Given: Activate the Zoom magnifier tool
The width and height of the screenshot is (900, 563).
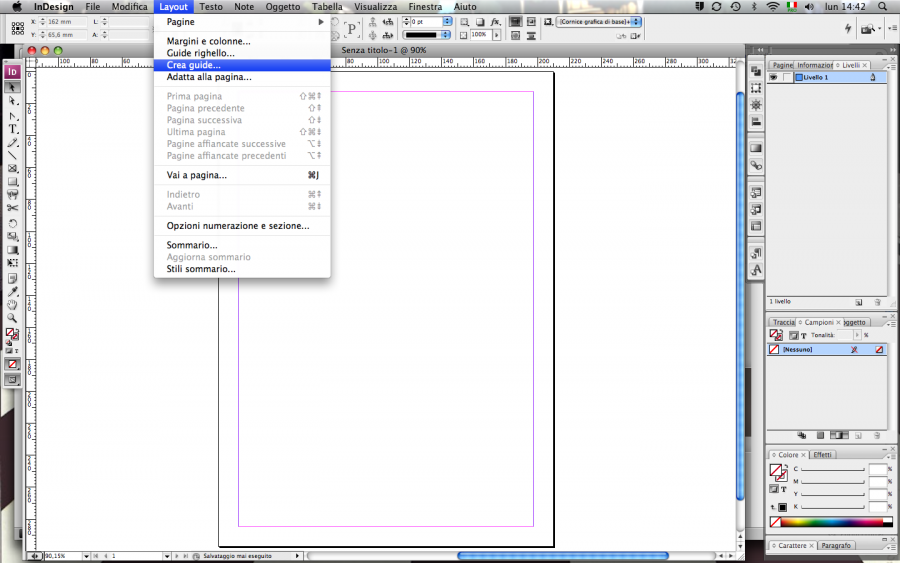Looking at the screenshot, I should click(13, 318).
